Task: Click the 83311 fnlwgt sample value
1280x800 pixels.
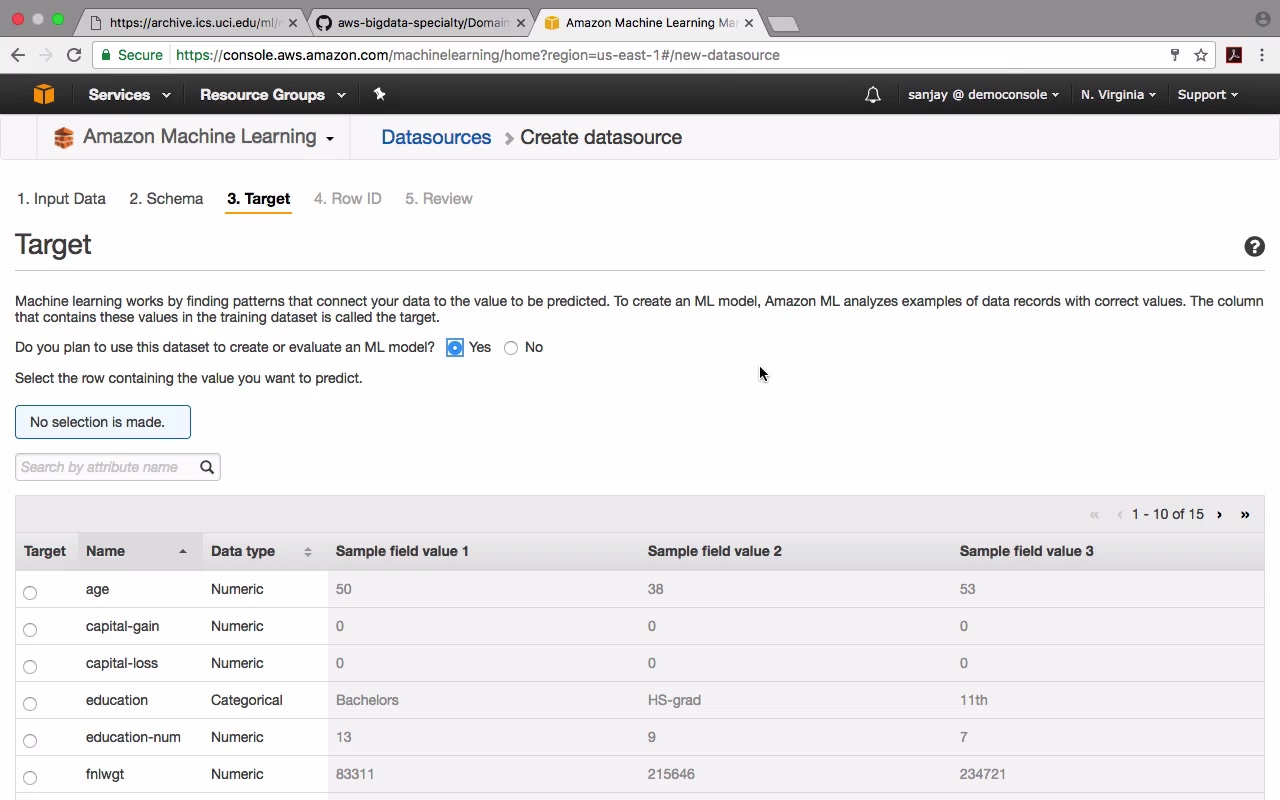Action: (355, 774)
